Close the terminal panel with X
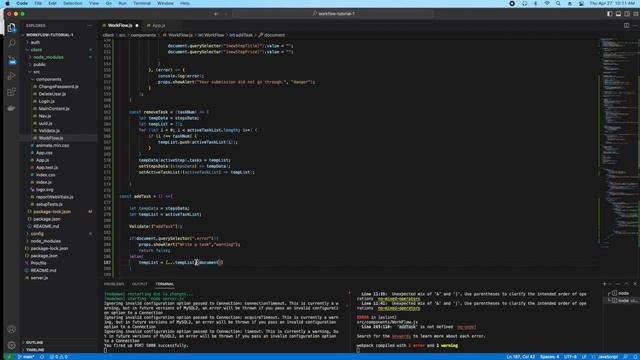640x360 pixels. click(x=635, y=284)
